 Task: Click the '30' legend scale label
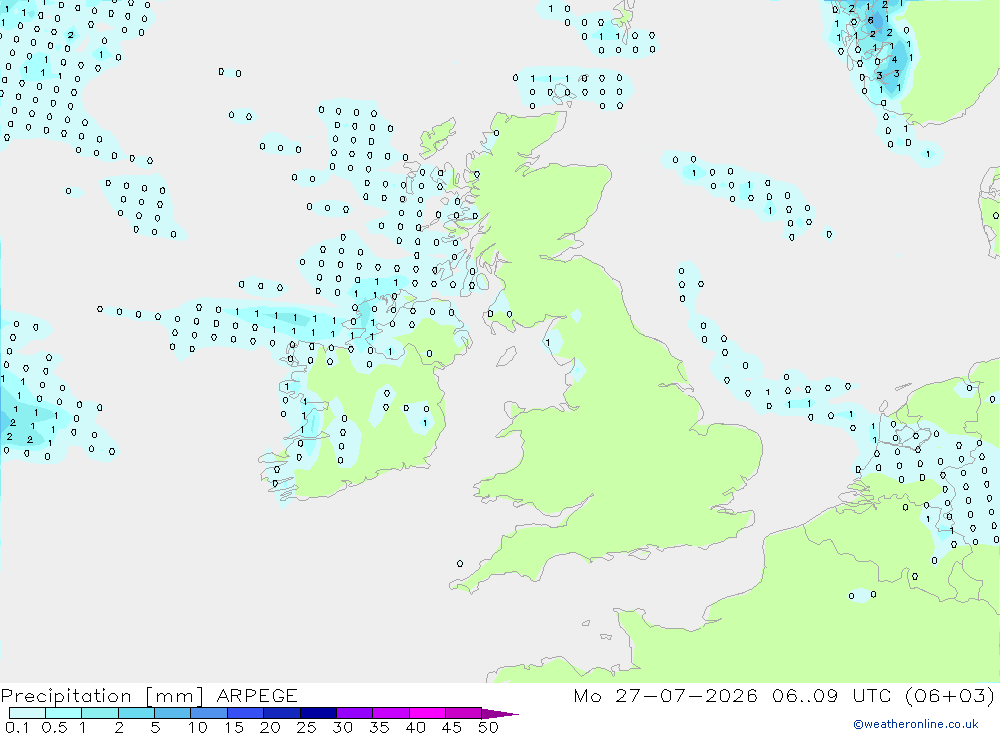coord(343,727)
